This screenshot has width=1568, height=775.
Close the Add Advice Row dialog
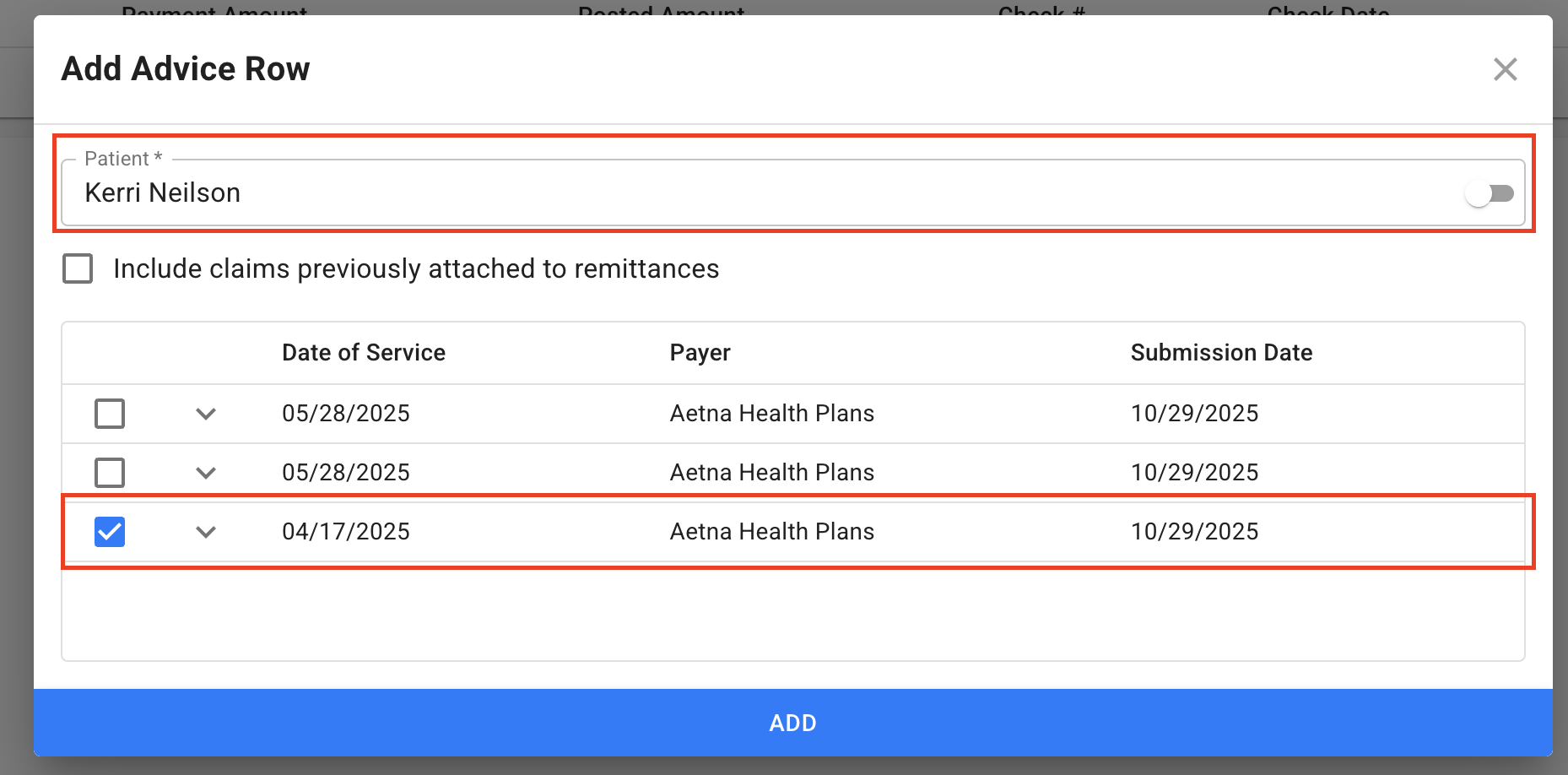tap(1505, 69)
